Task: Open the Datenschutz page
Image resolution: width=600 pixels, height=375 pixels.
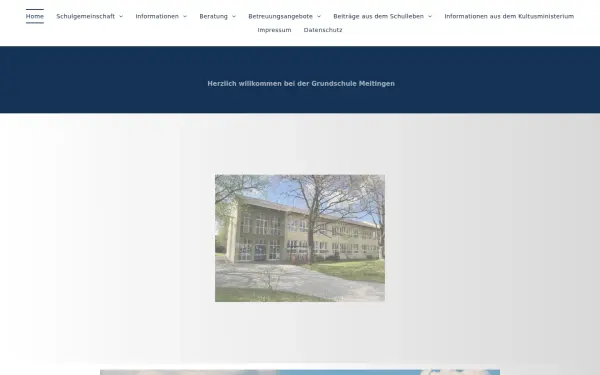Action: point(323,30)
